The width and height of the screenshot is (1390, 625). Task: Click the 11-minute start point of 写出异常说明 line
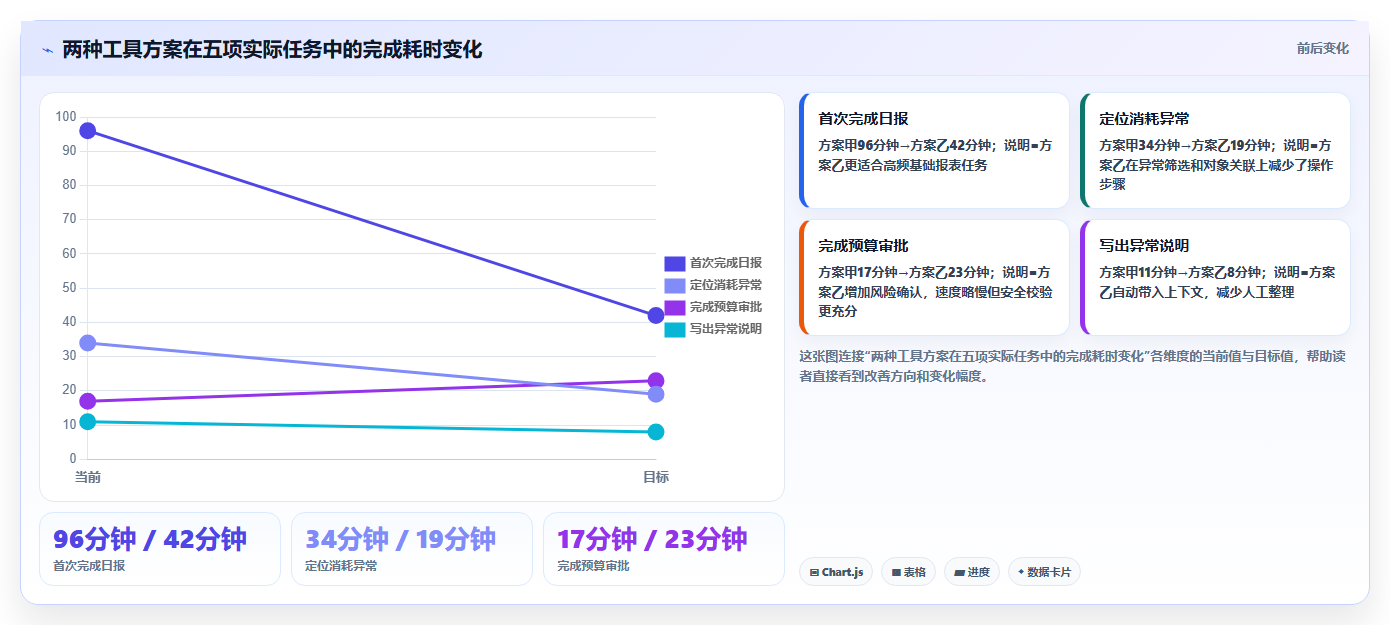(x=88, y=422)
